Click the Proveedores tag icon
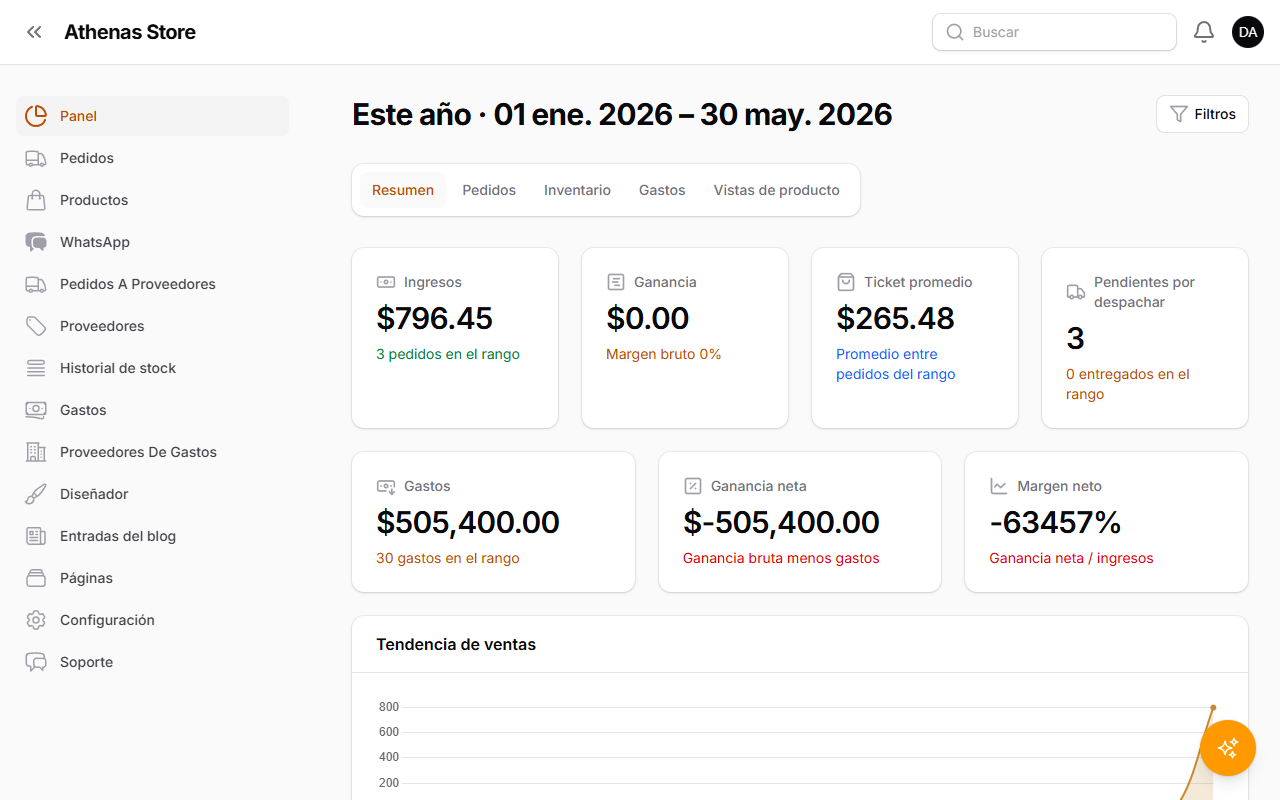The width and height of the screenshot is (1280, 800). (36, 326)
